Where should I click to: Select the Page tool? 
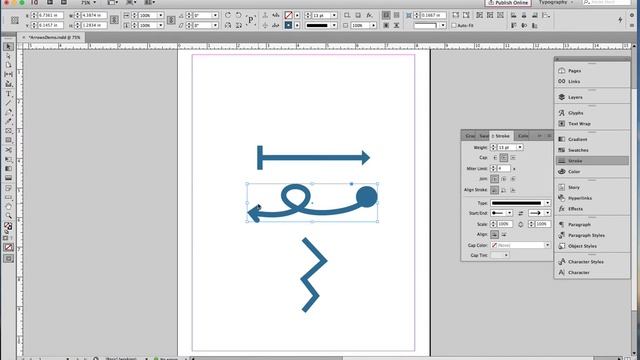[8, 65]
